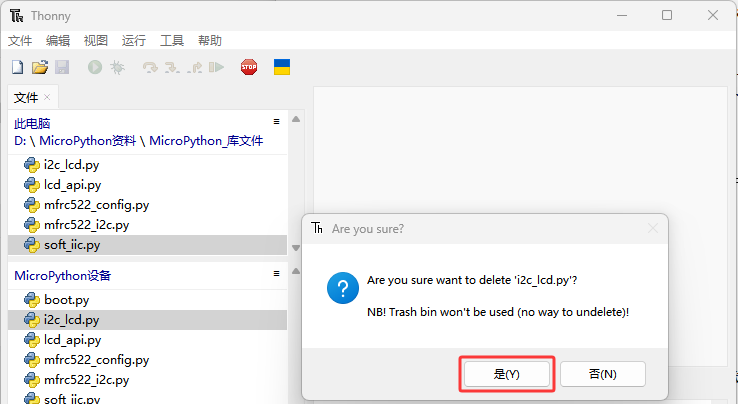Click 此电脑 path heading
Viewport: 738px width, 404px height.
32,124
